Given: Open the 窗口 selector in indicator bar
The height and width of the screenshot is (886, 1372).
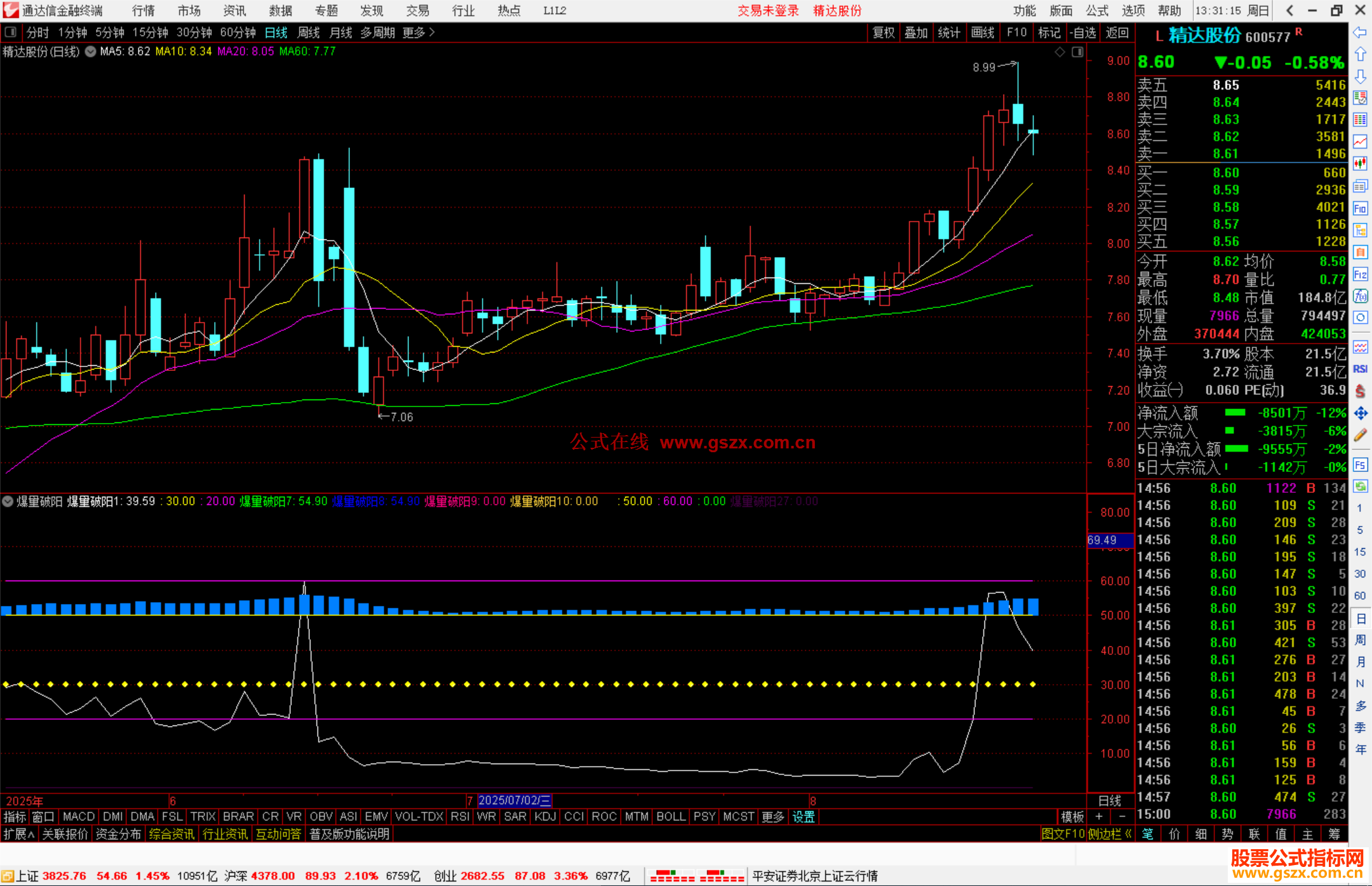Looking at the screenshot, I should [43, 817].
